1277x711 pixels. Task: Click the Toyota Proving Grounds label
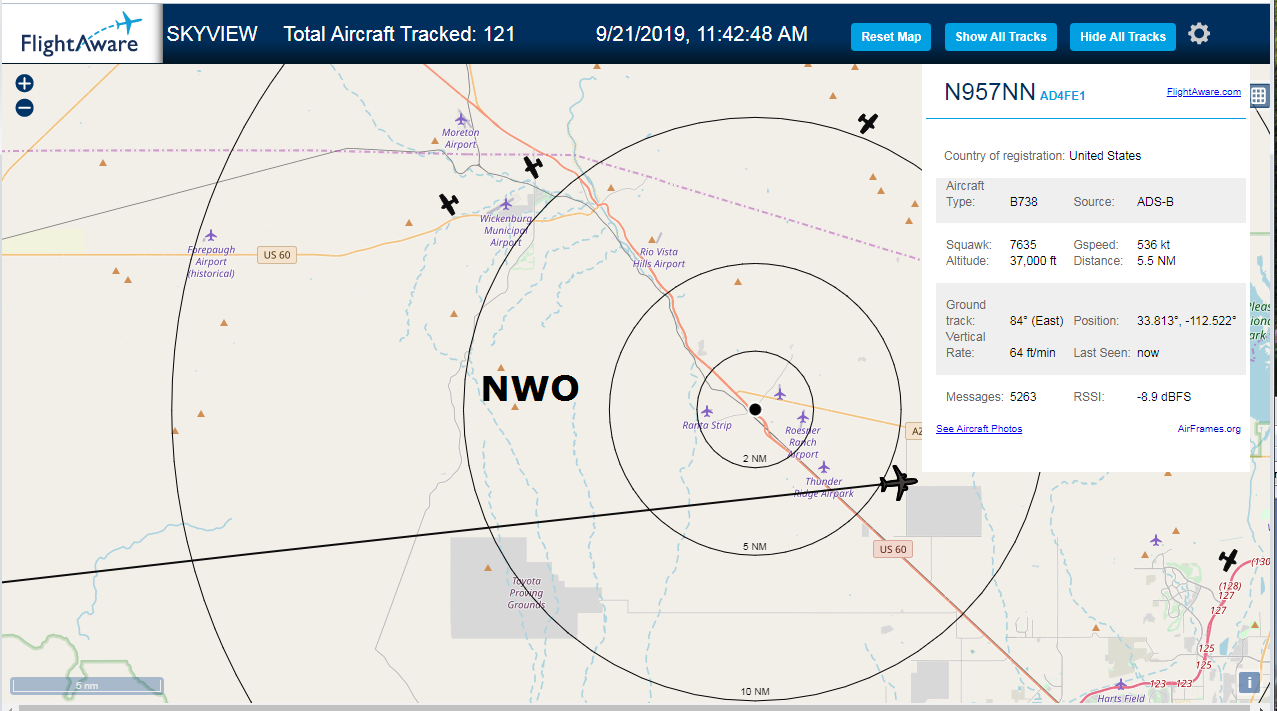click(526, 593)
